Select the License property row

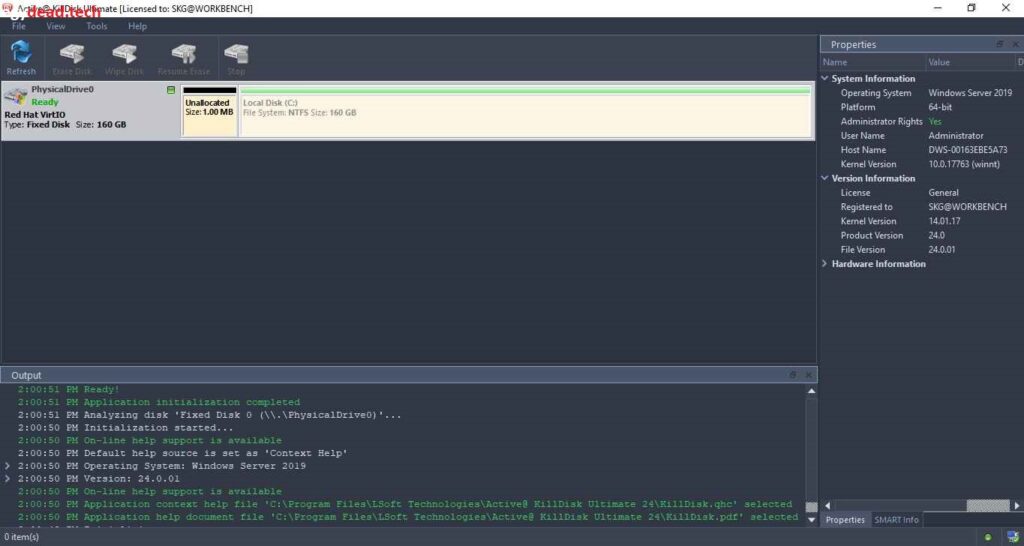point(921,193)
